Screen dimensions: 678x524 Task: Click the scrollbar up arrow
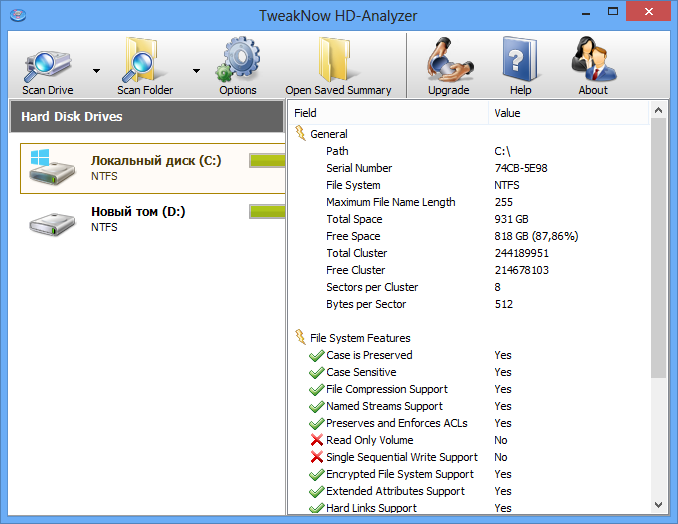coord(659,110)
